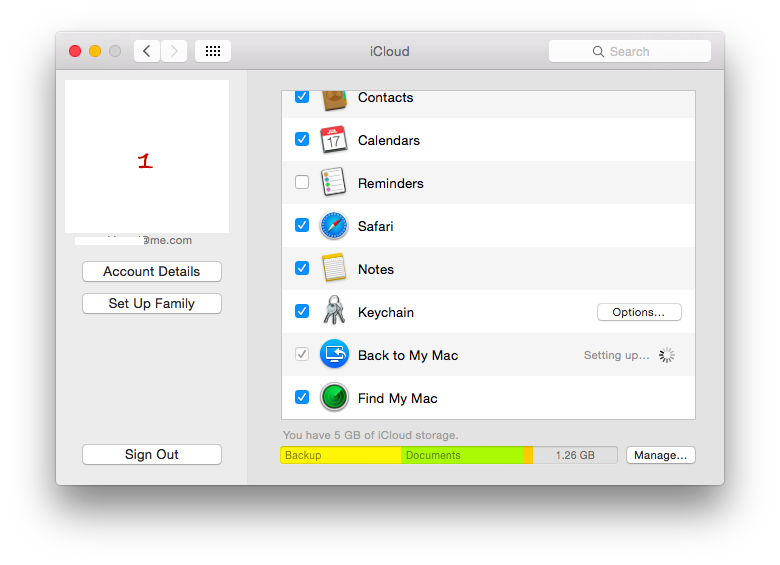Image resolution: width=780 pixels, height=565 pixels.
Task: Uncheck the Find My Mac checkbox
Action: [302, 397]
